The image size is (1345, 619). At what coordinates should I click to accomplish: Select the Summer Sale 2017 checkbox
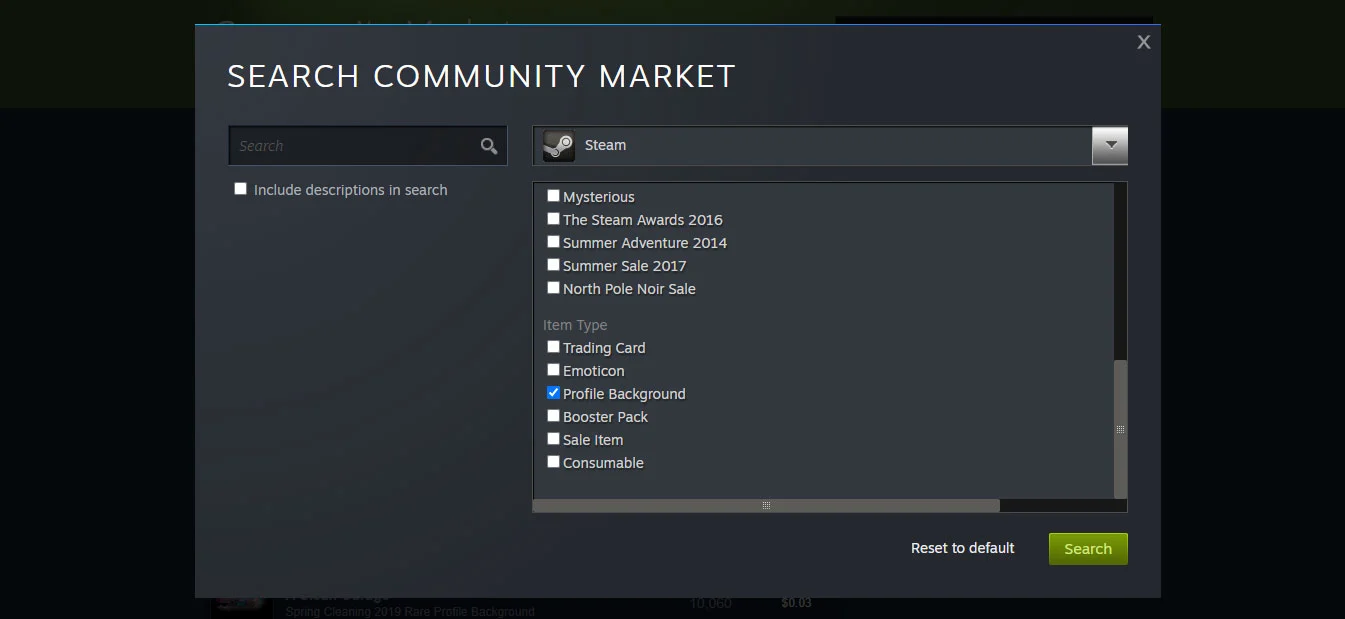click(553, 265)
